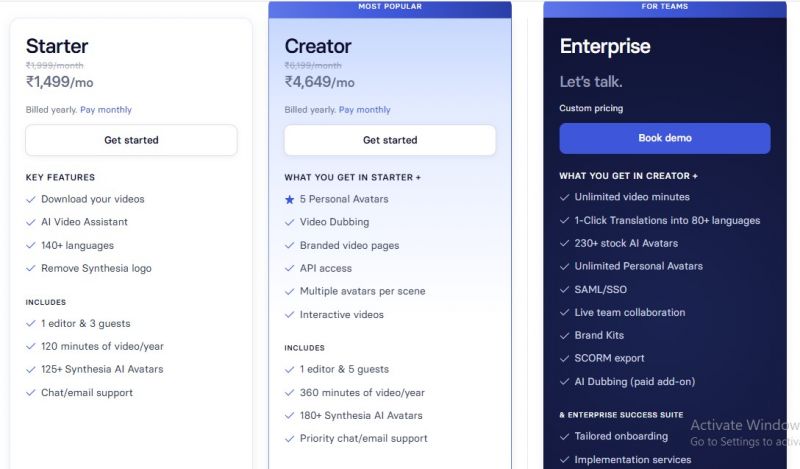This screenshot has height=469, width=800.
Task: Click the AI Video Assistant text
Action: tap(85, 222)
